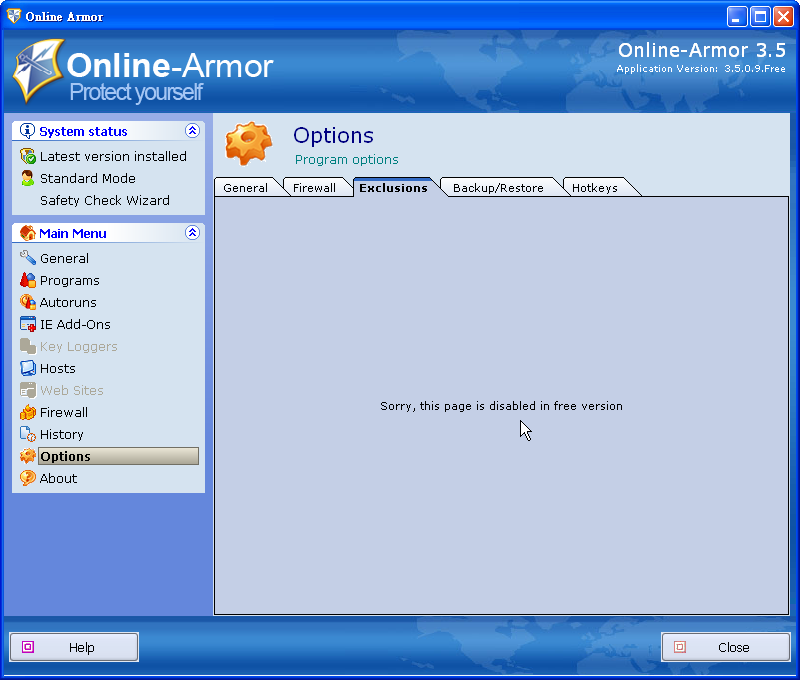Click the Options gear icon in the header

tap(246, 144)
